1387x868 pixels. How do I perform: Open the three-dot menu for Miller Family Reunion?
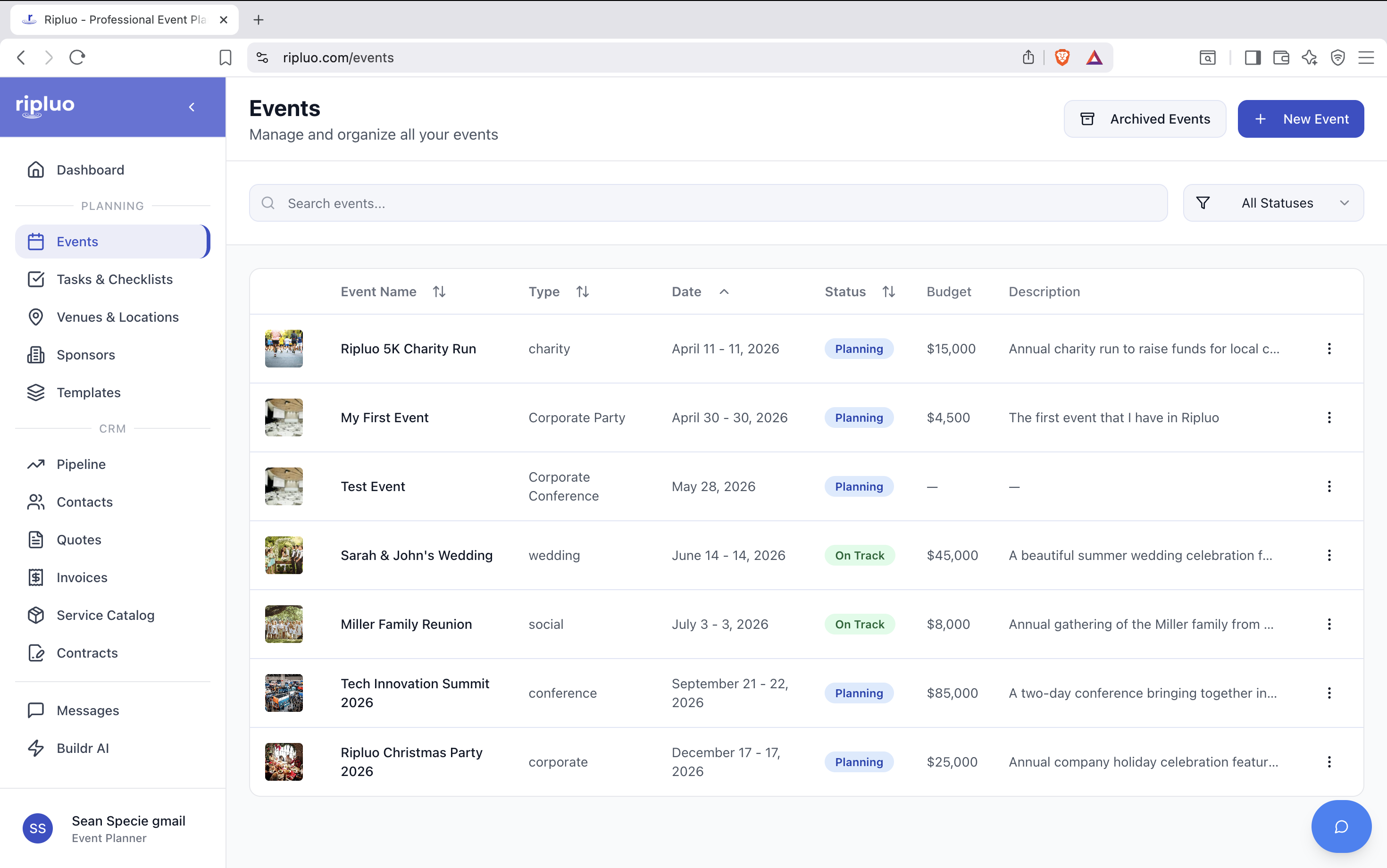tap(1329, 624)
